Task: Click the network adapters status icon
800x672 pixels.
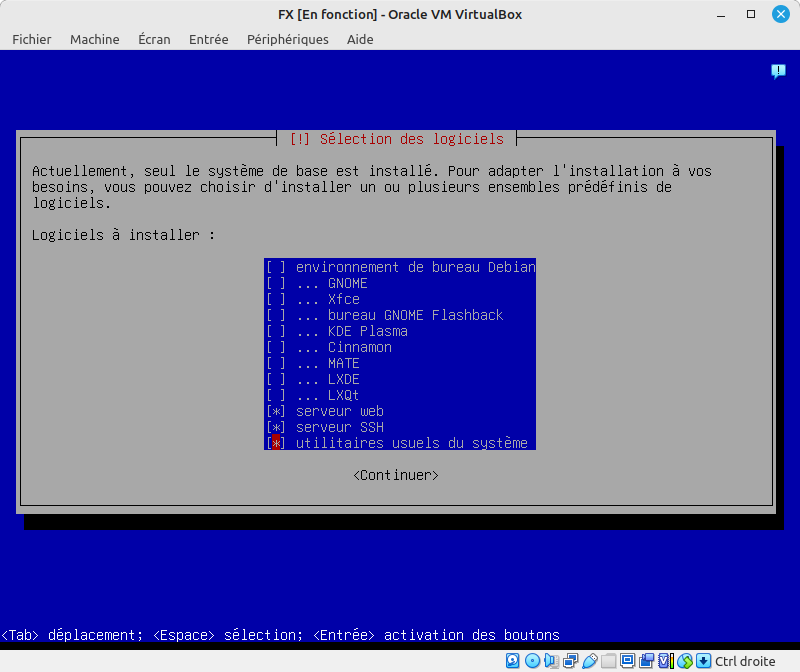Action: (x=570, y=661)
